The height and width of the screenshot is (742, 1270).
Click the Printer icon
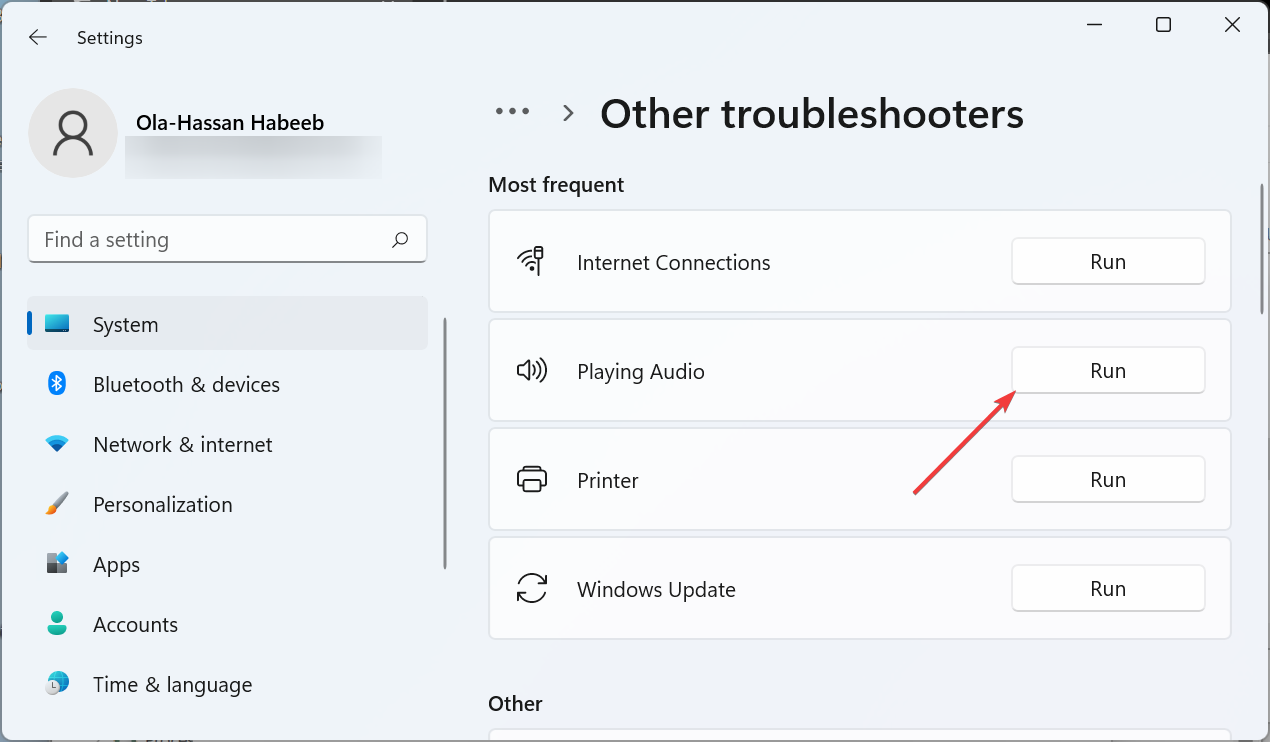pyautogui.click(x=531, y=480)
